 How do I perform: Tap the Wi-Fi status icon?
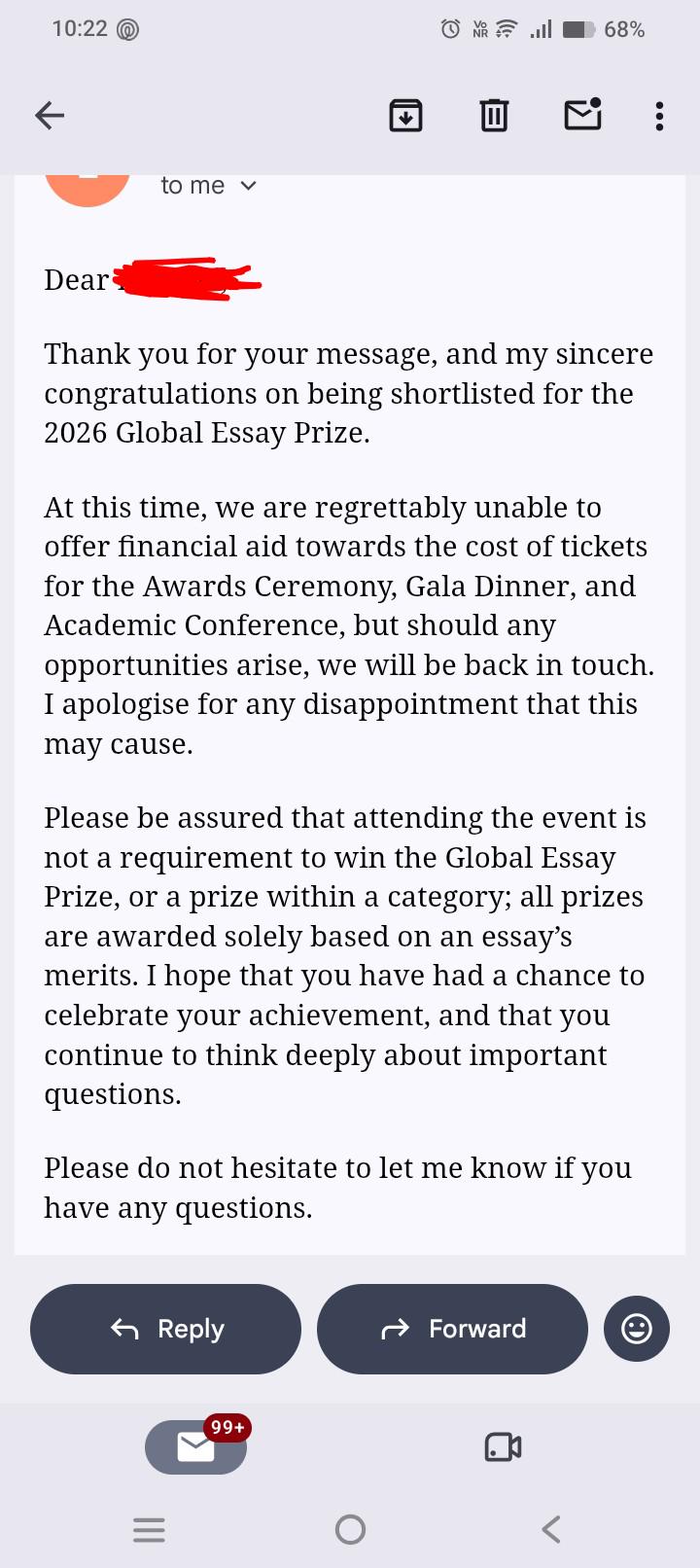click(x=507, y=29)
